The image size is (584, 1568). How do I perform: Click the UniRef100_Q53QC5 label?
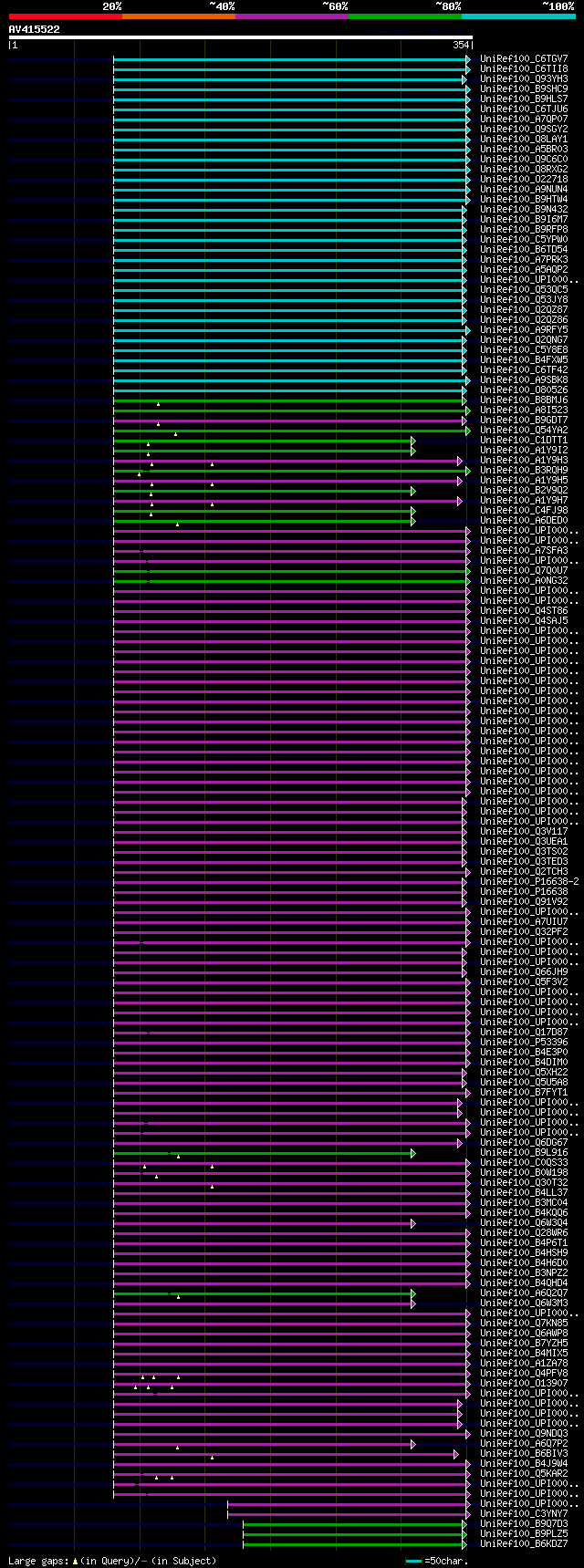click(x=524, y=290)
